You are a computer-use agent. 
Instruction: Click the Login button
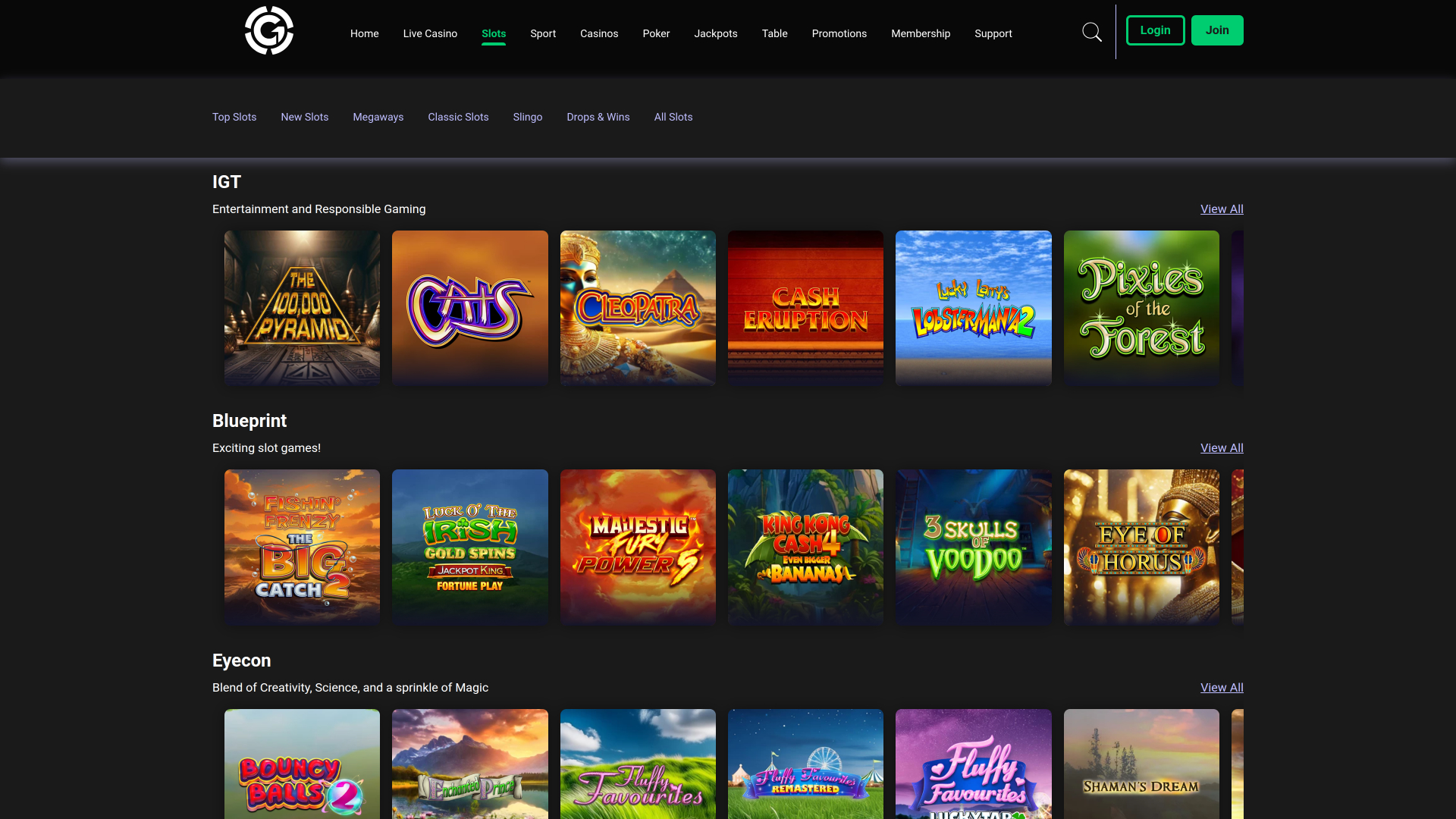[1155, 30]
